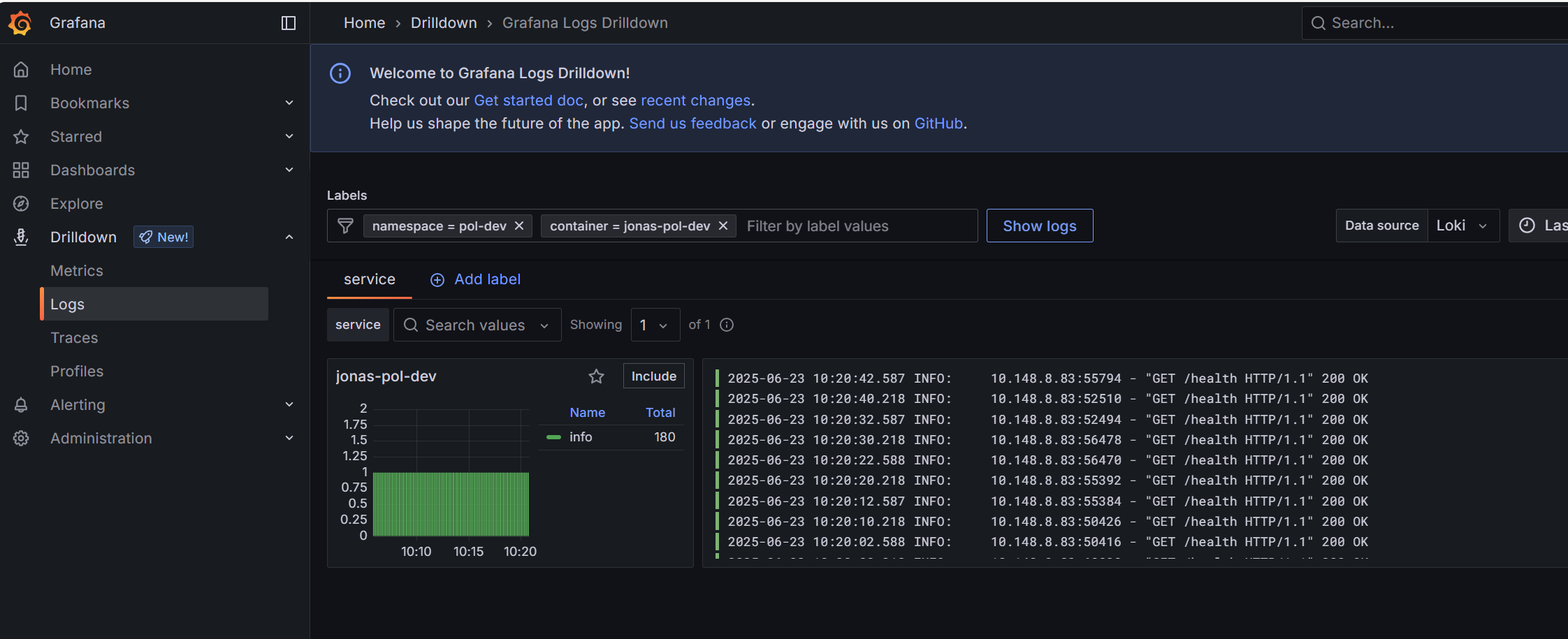Image resolution: width=1568 pixels, height=639 pixels.
Task: Click the Filter by label values field
Action: 859,226
